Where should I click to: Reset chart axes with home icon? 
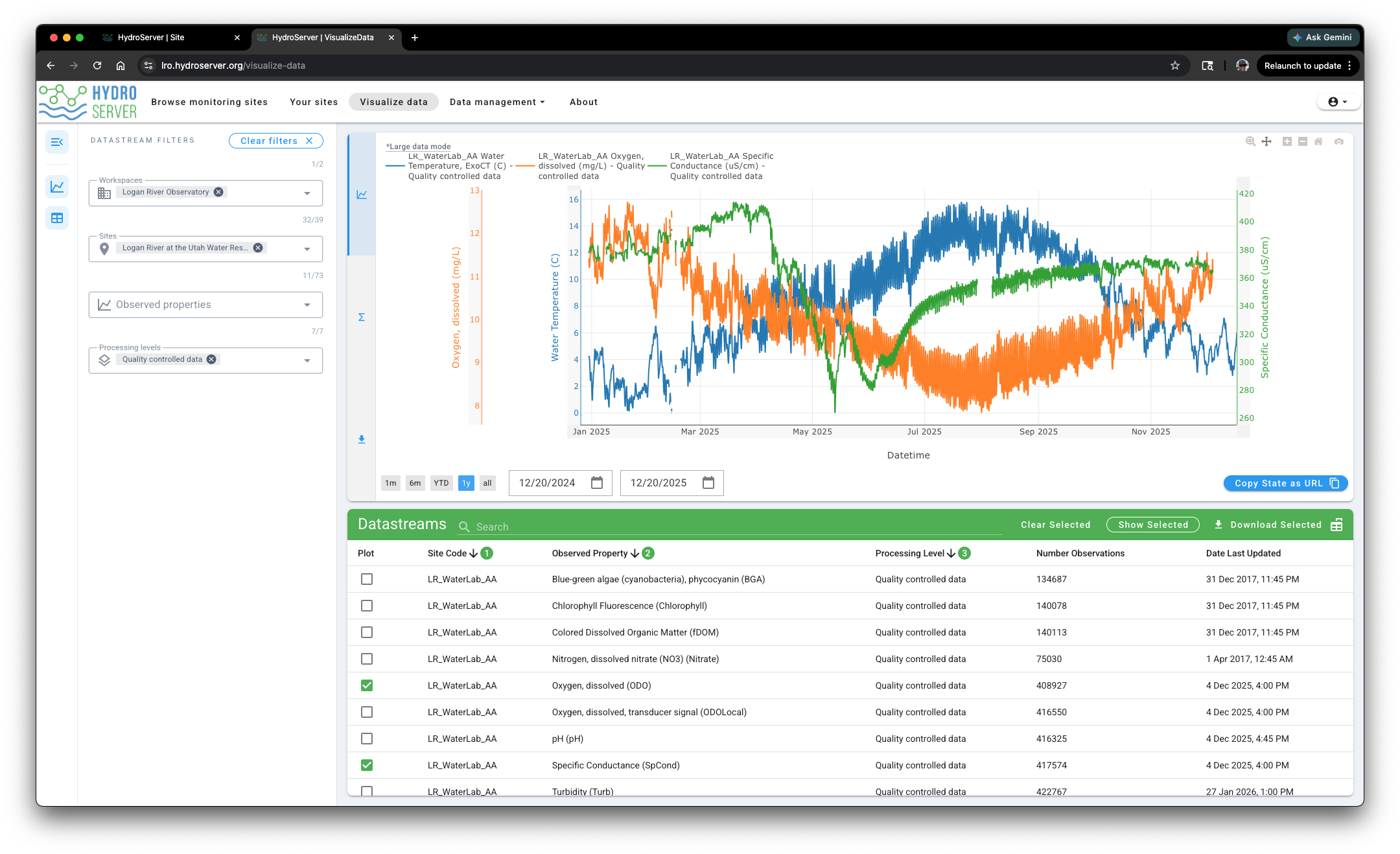pos(1318,141)
